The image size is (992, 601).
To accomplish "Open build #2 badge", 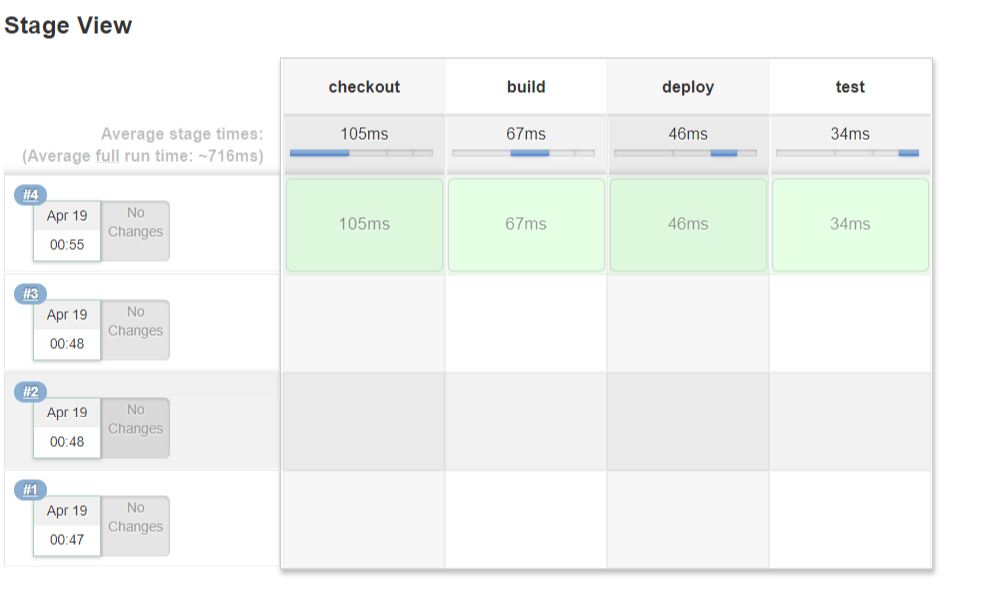I will [x=30, y=391].
